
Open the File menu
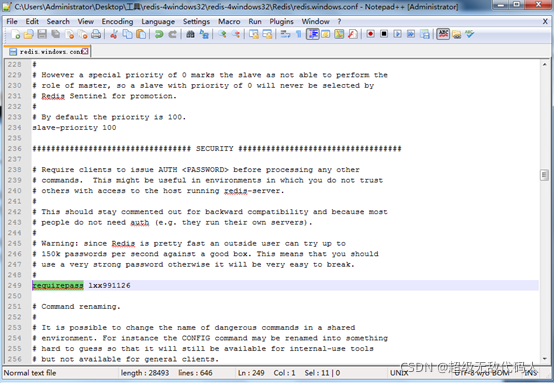(x=12, y=22)
